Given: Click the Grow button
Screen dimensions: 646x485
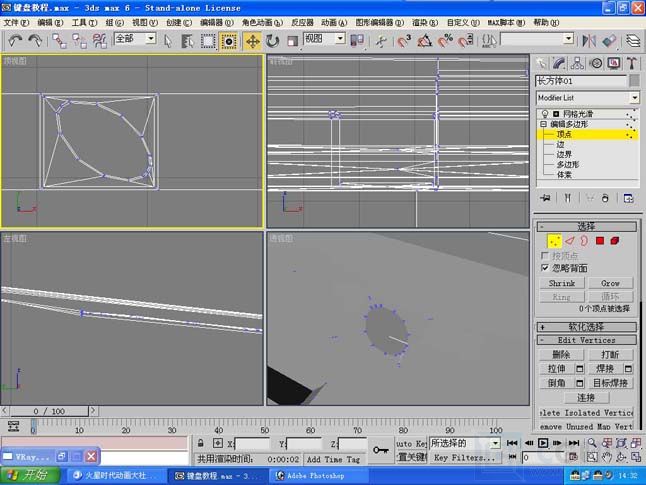Looking at the screenshot, I should coord(611,283).
